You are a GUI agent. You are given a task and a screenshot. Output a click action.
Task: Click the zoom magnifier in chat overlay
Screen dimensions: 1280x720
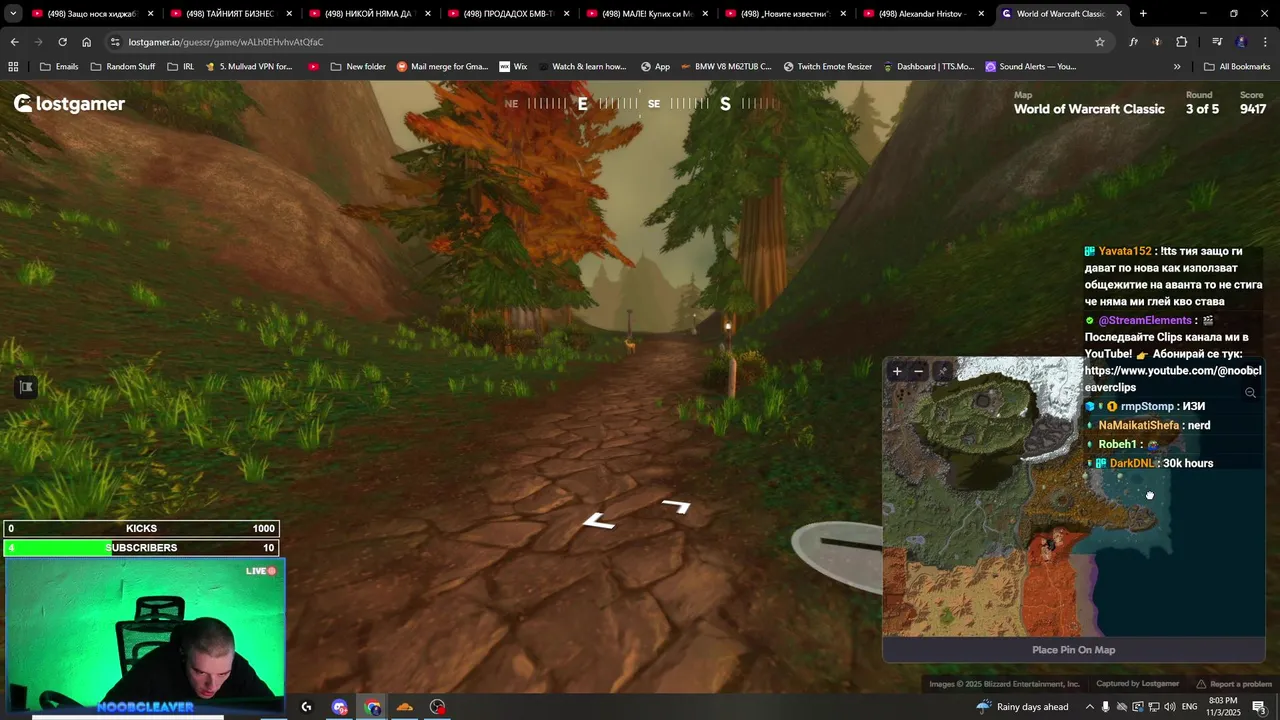point(1250,393)
